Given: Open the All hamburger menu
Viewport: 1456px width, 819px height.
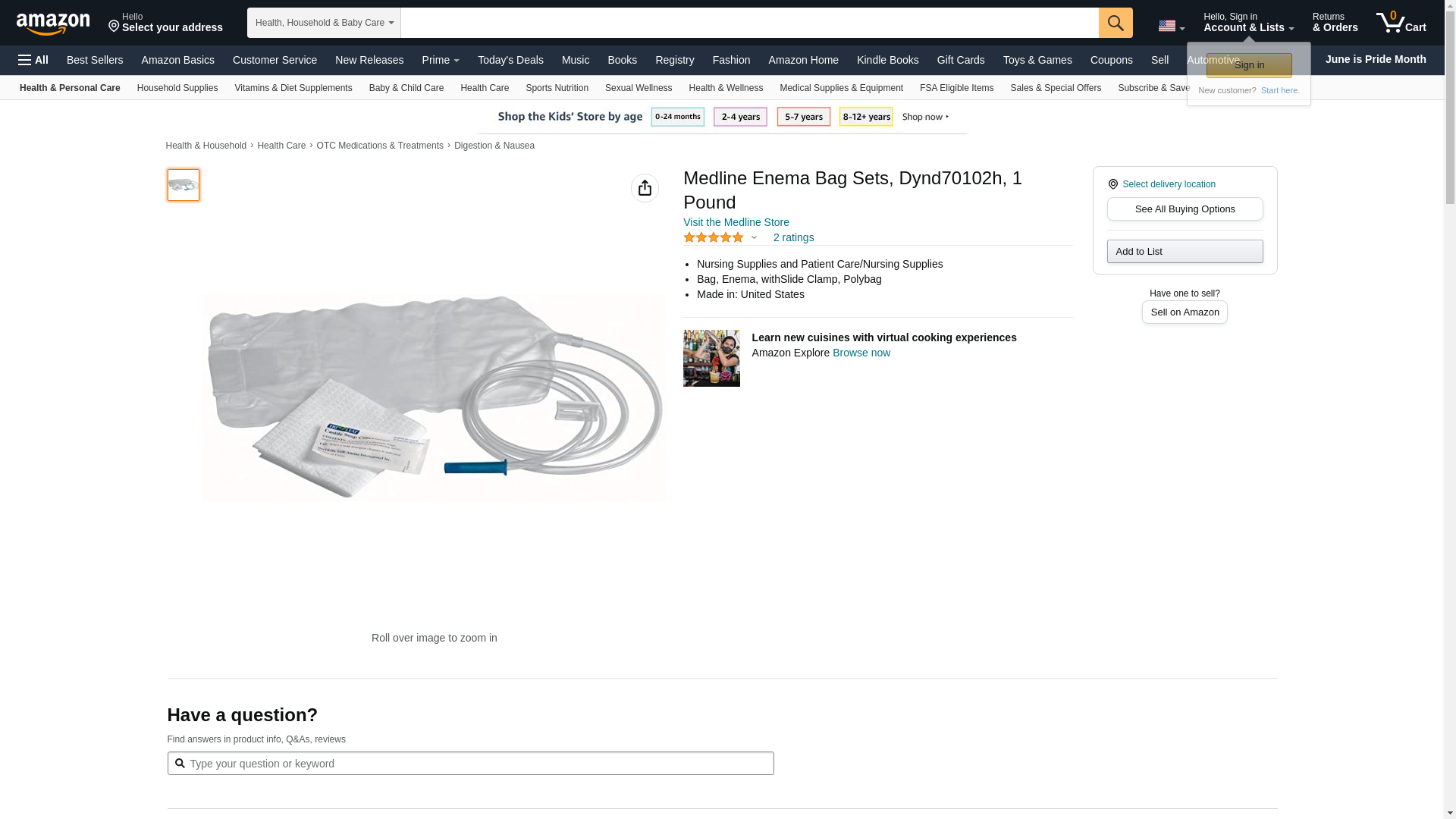Looking at the screenshot, I should pos(33,60).
